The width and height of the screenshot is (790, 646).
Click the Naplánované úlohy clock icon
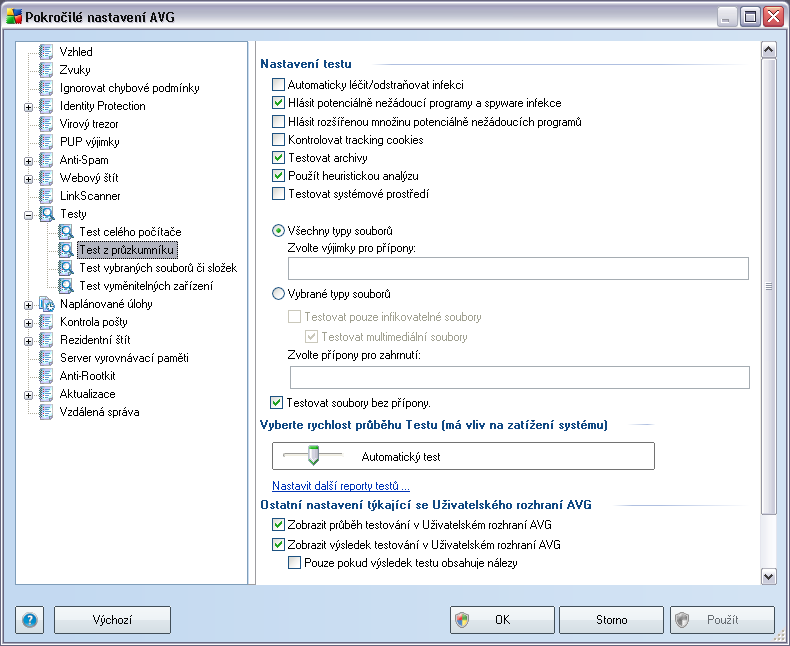point(46,304)
